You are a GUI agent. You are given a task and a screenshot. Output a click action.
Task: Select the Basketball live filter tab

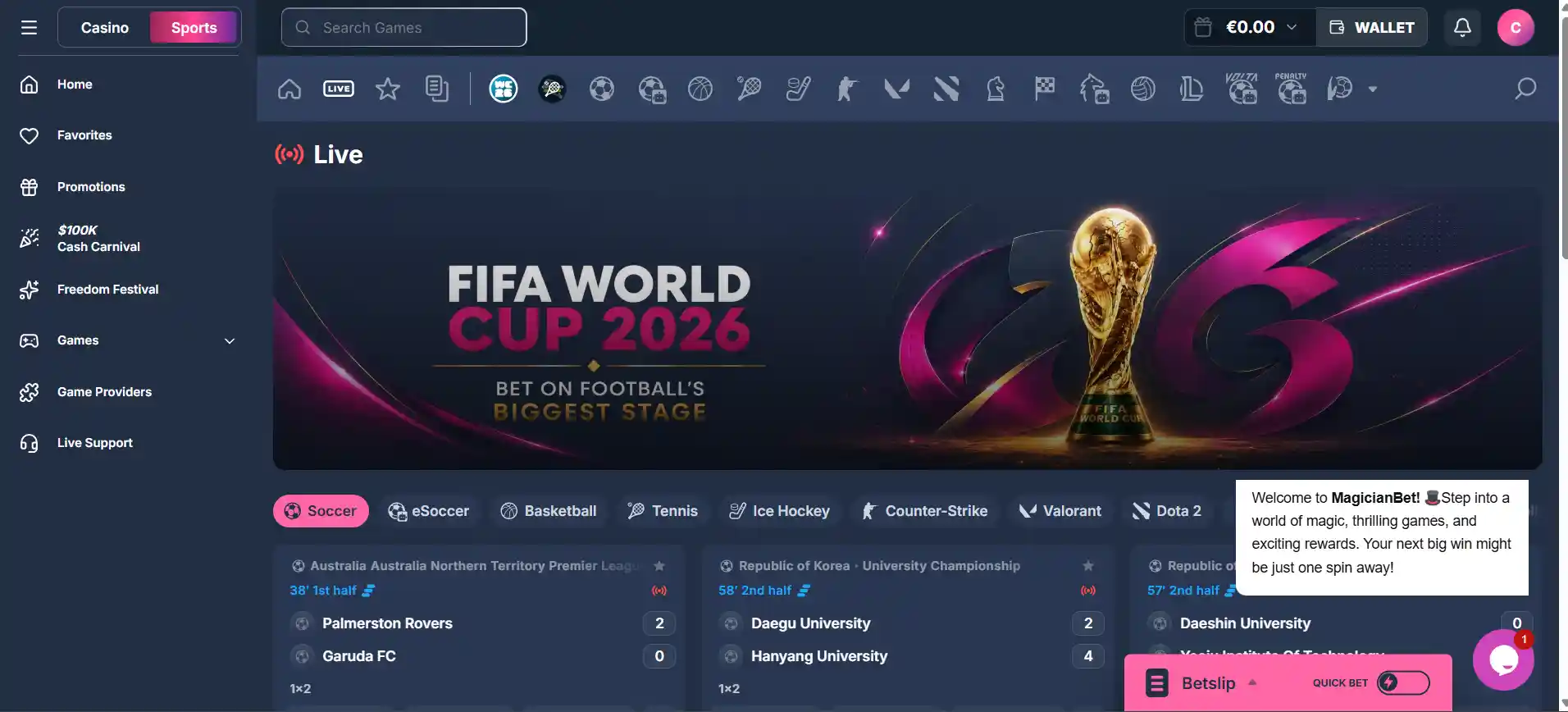(549, 511)
